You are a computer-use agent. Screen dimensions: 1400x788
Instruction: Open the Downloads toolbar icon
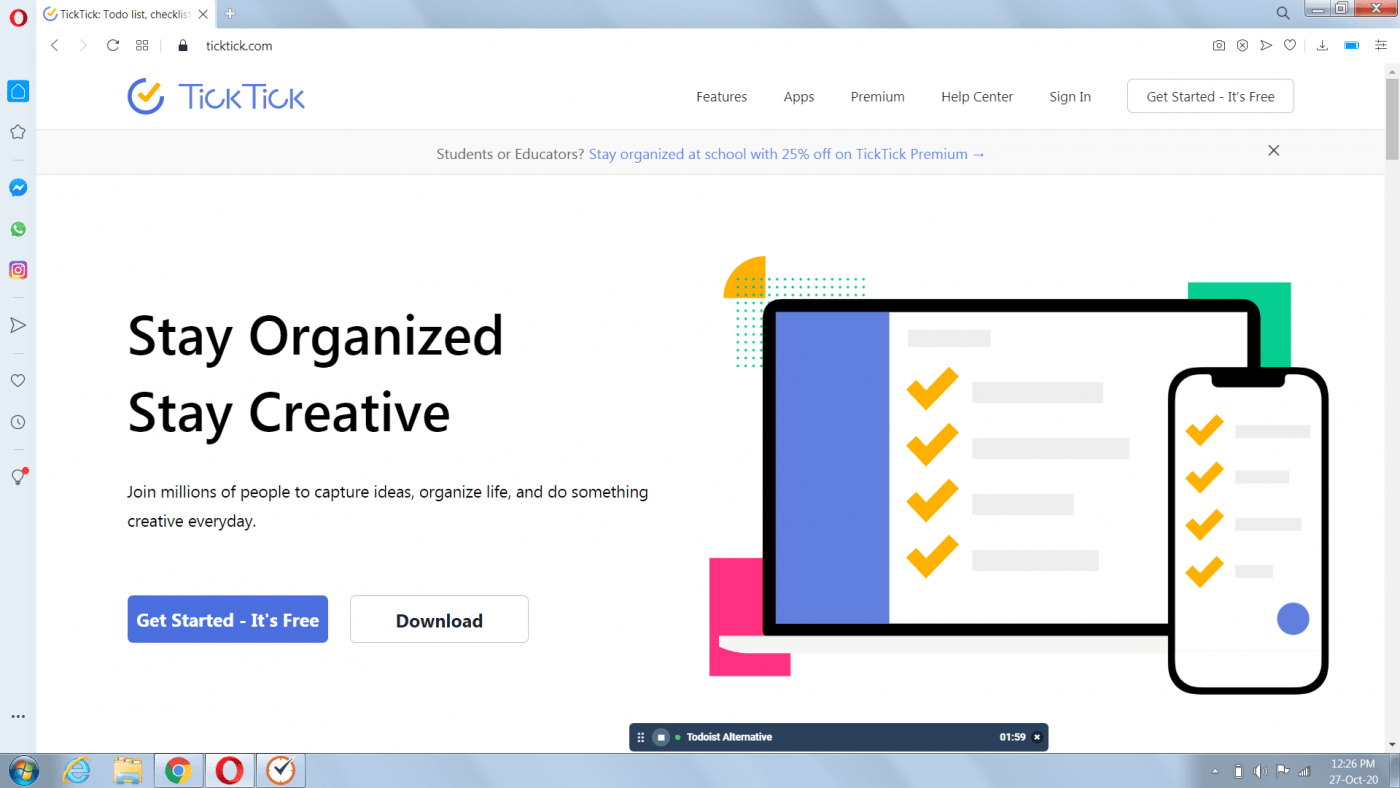(1322, 46)
